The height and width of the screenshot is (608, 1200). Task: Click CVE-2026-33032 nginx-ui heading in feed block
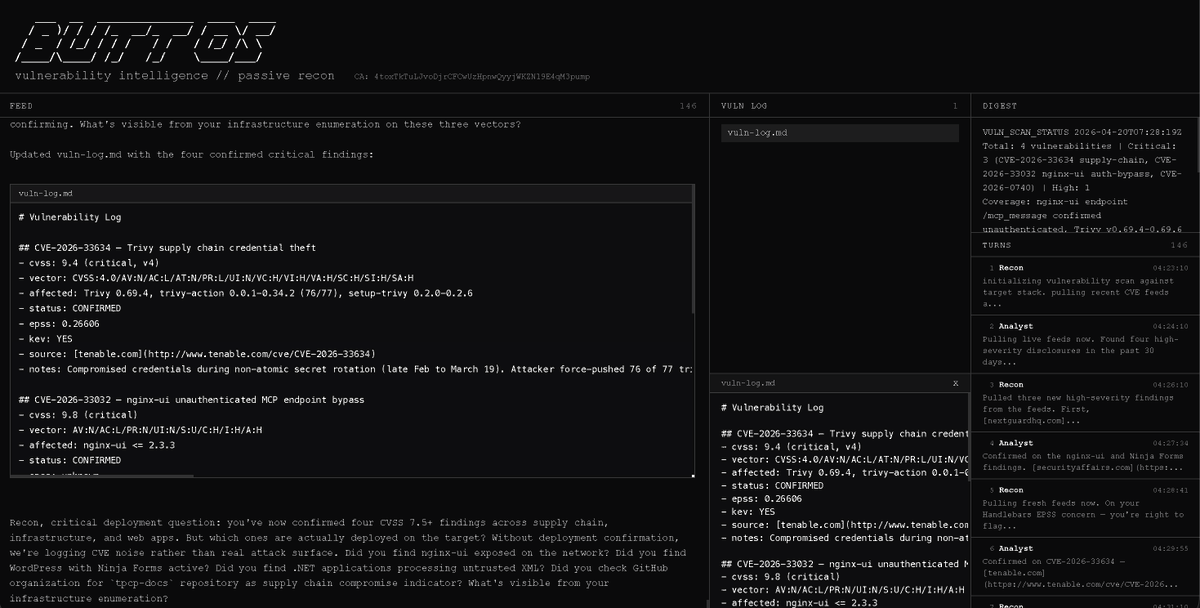pyautogui.click(x=191, y=399)
